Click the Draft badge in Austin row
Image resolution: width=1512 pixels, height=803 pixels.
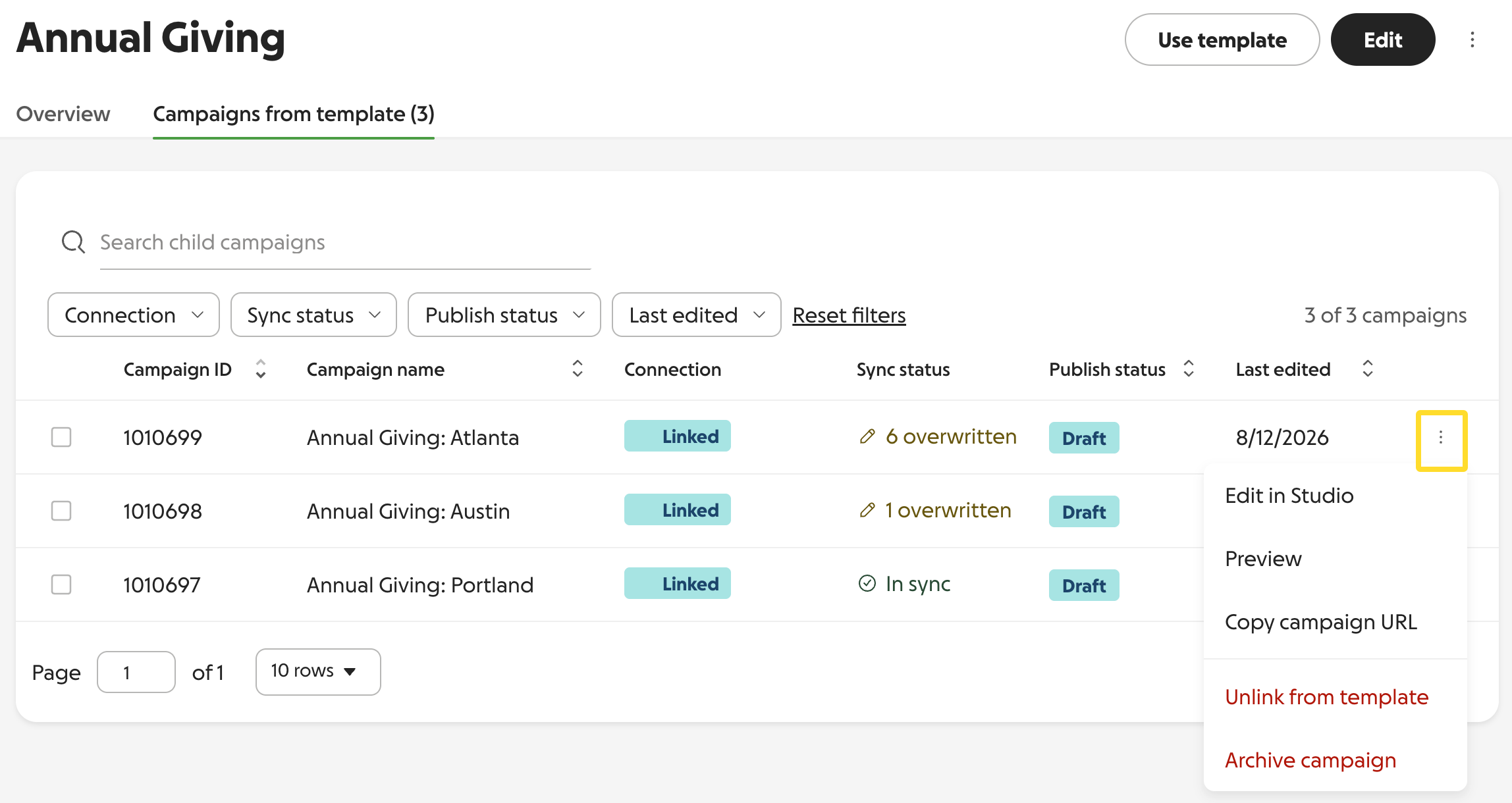tap(1084, 511)
